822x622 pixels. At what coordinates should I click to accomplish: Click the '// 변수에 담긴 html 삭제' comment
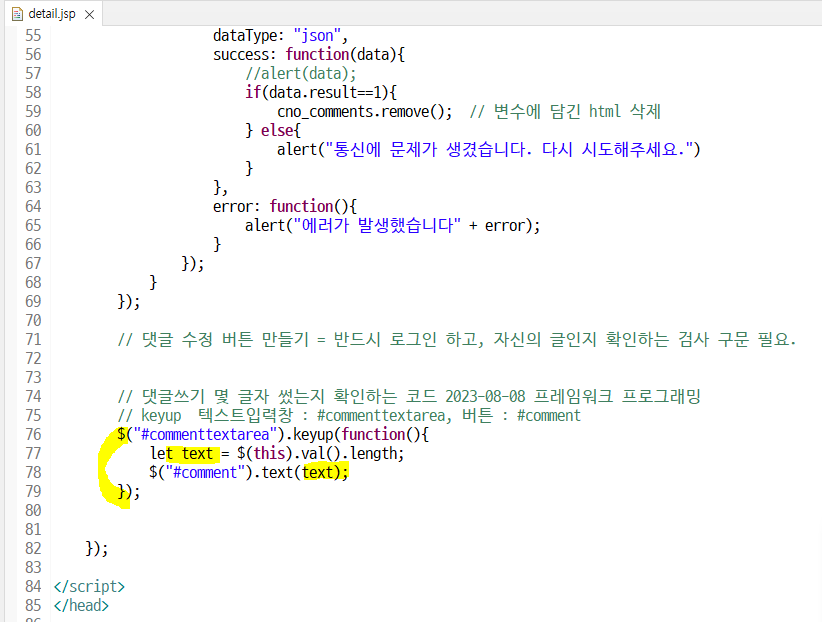[x=565, y=112]
